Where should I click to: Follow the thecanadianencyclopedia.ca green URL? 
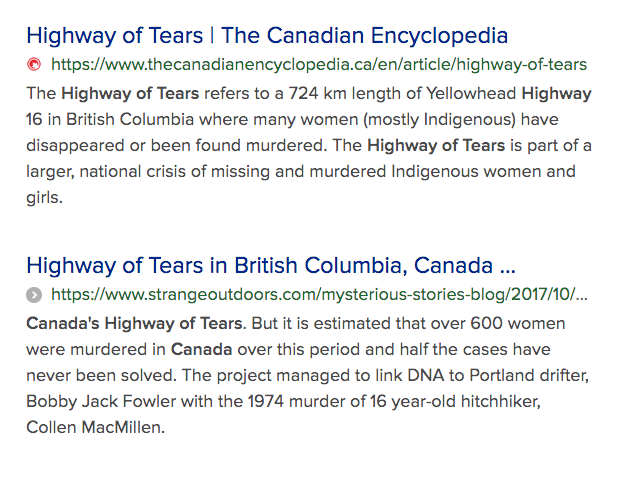(x=319, y=64)
